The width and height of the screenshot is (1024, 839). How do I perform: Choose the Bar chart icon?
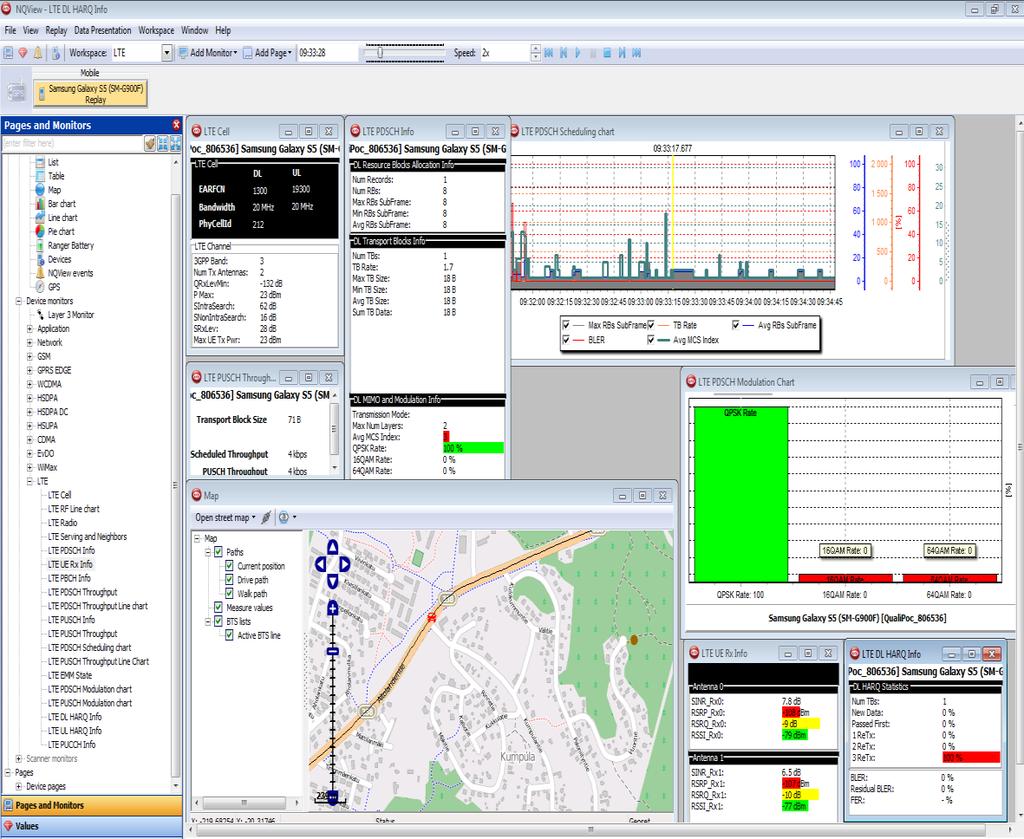pyautogui.click(x=40, y=204)
